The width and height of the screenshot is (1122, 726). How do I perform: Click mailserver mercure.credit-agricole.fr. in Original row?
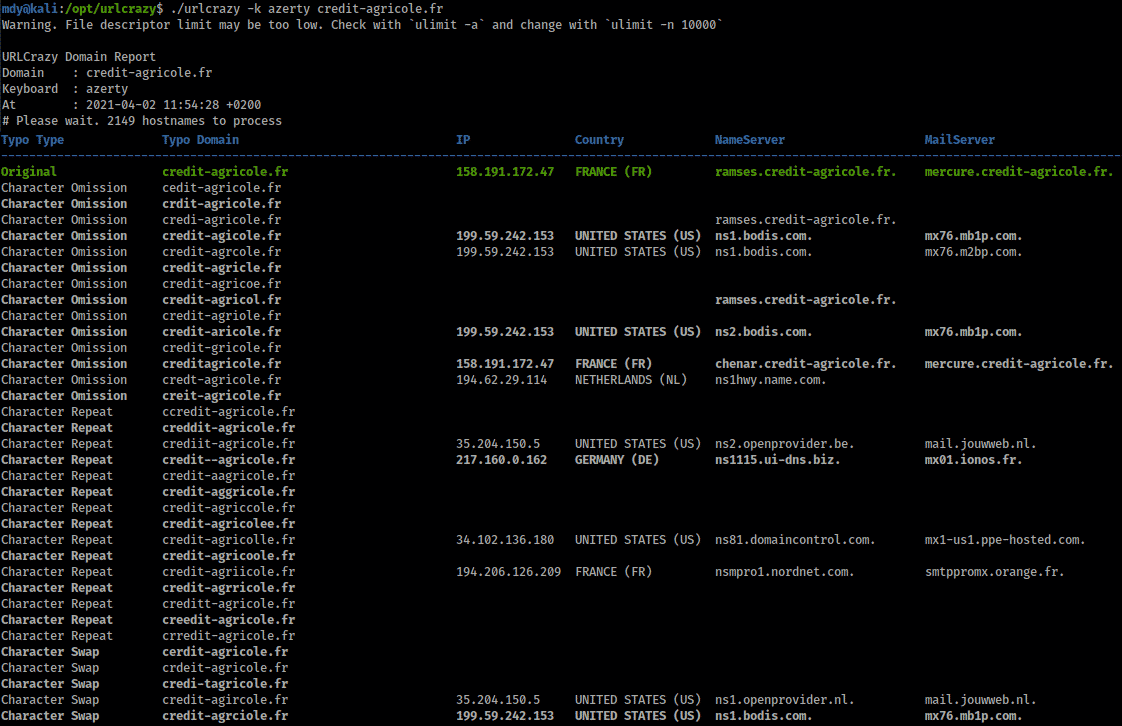[x=1019, y=172]
